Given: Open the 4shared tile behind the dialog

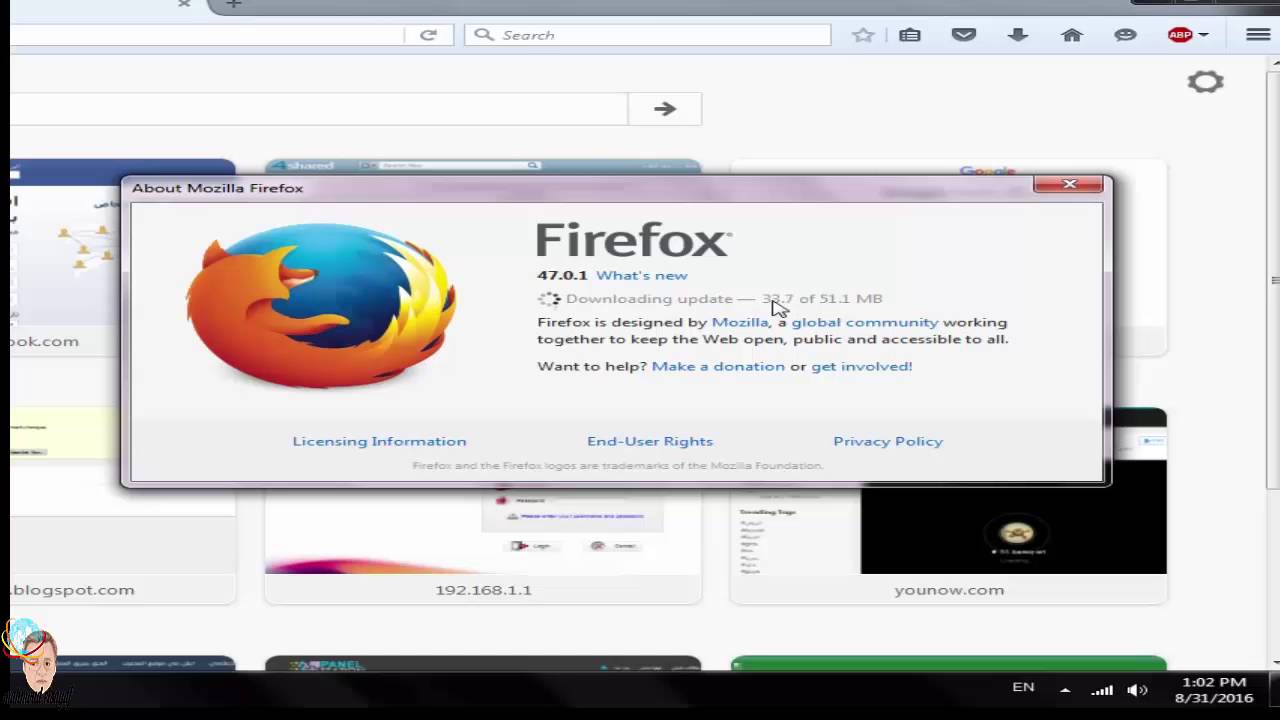Looking at the screenshot, I should click(483, 167).
